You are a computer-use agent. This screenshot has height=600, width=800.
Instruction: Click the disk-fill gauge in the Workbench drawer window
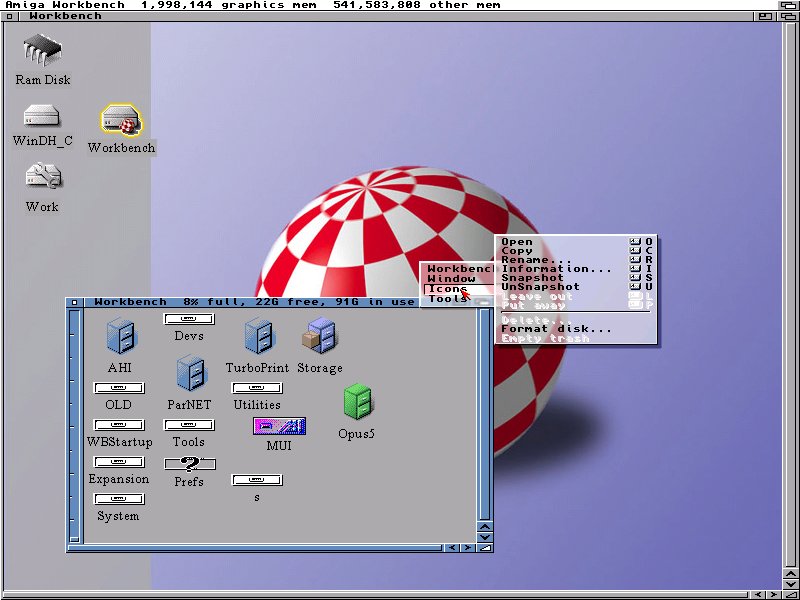[x=75, y=426]
